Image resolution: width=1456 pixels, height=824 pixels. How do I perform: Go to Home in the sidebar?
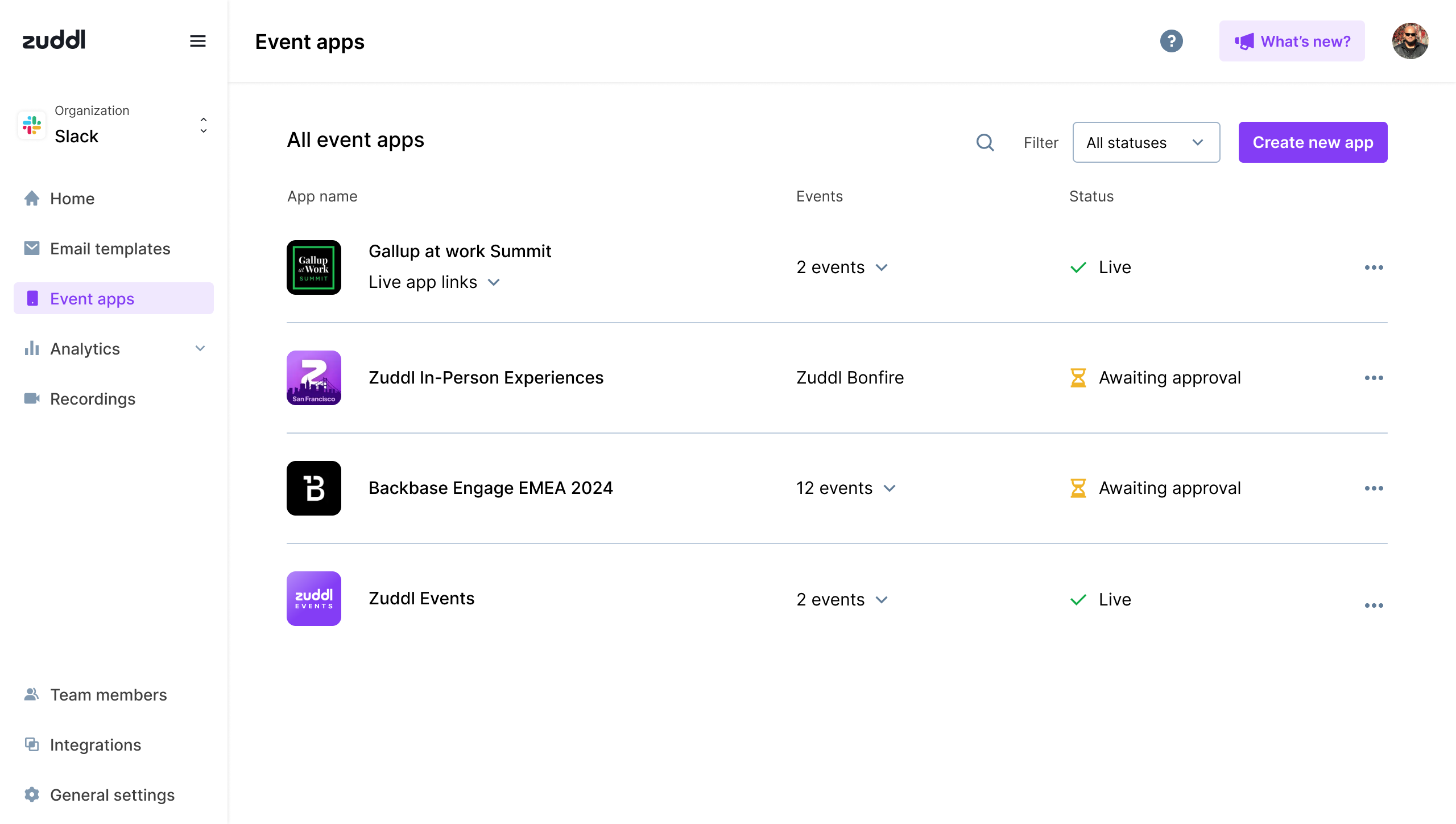coord(114,198)
